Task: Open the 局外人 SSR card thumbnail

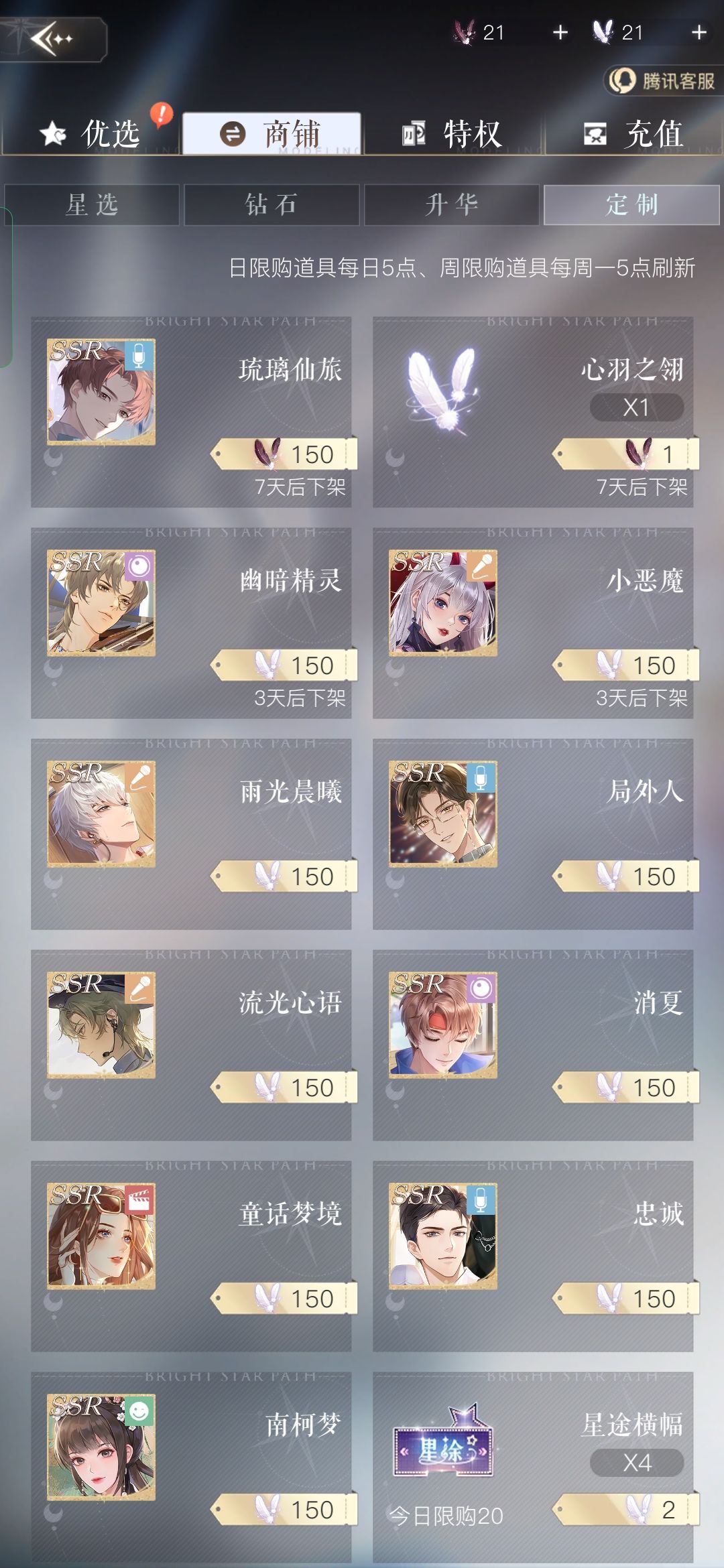Action: click(x=443, y=814)
